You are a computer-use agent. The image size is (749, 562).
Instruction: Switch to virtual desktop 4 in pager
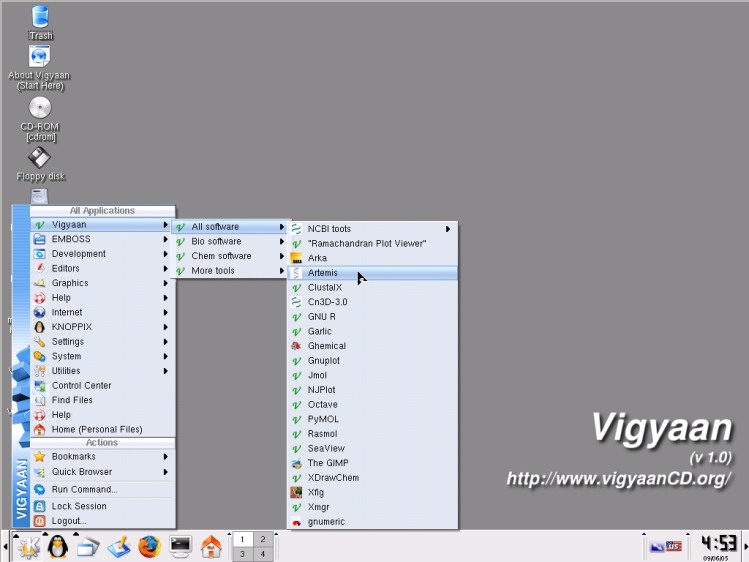click(263, 553)
